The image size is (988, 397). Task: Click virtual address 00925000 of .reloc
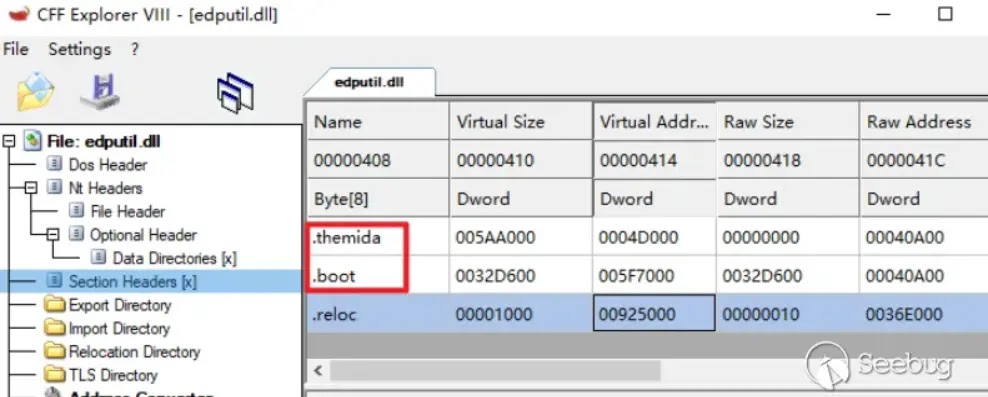point(654,313)
